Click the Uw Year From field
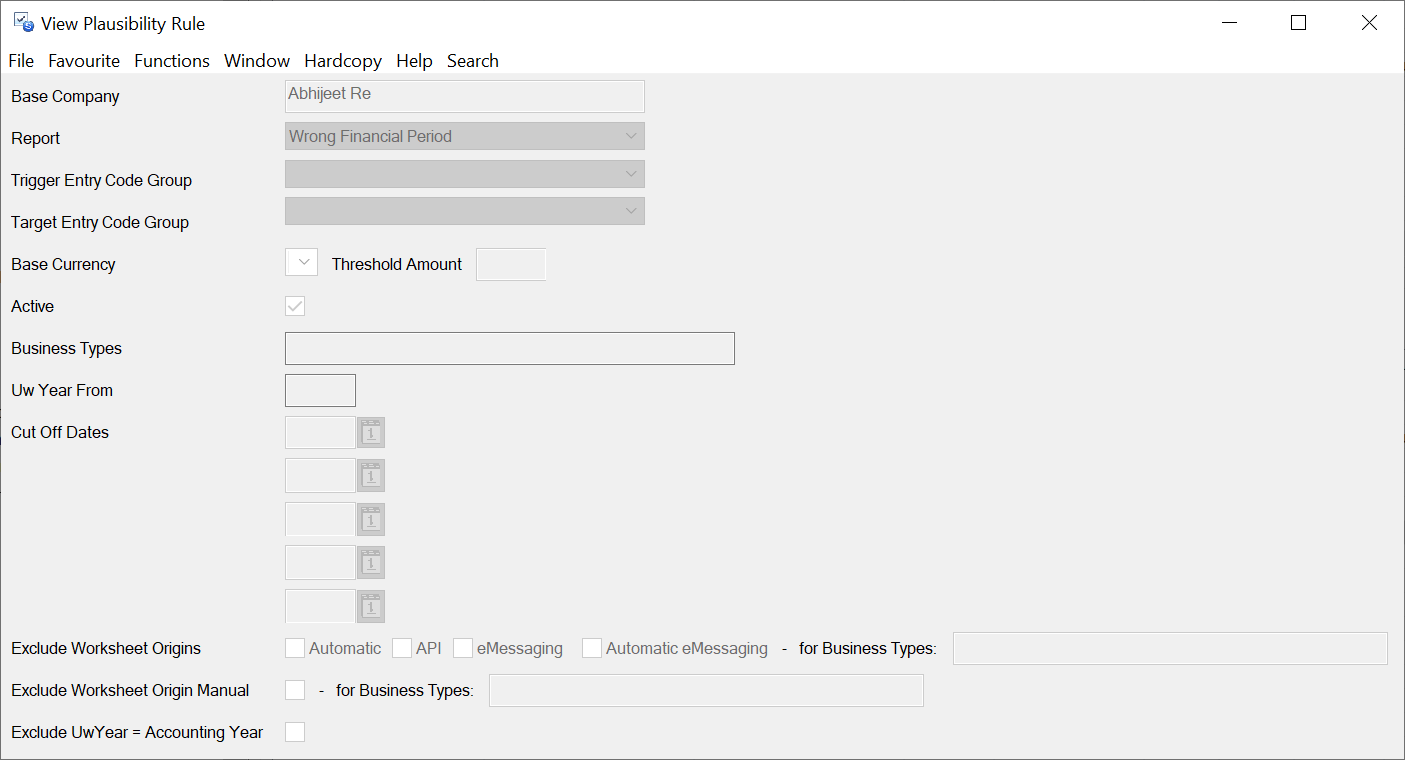 [x=320, y=391]
